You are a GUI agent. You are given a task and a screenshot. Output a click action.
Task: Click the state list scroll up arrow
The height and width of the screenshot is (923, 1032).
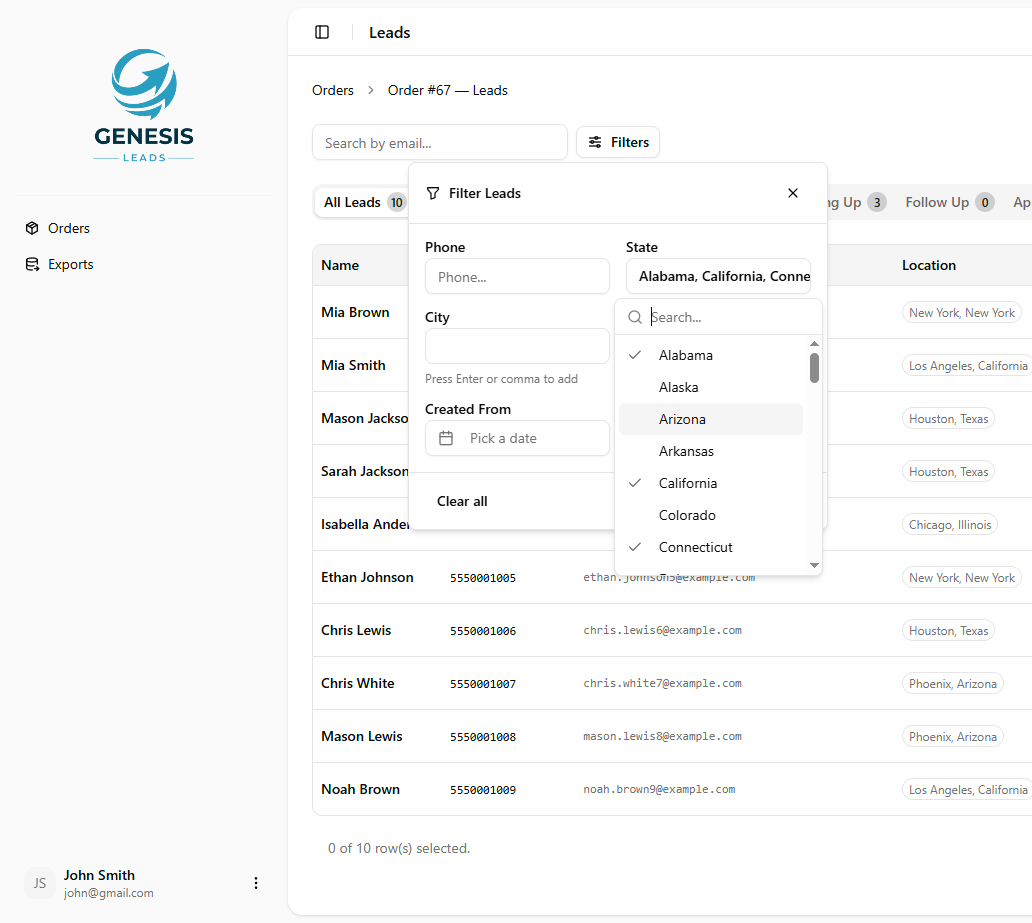pyautogui.click(x=814, y=344)
